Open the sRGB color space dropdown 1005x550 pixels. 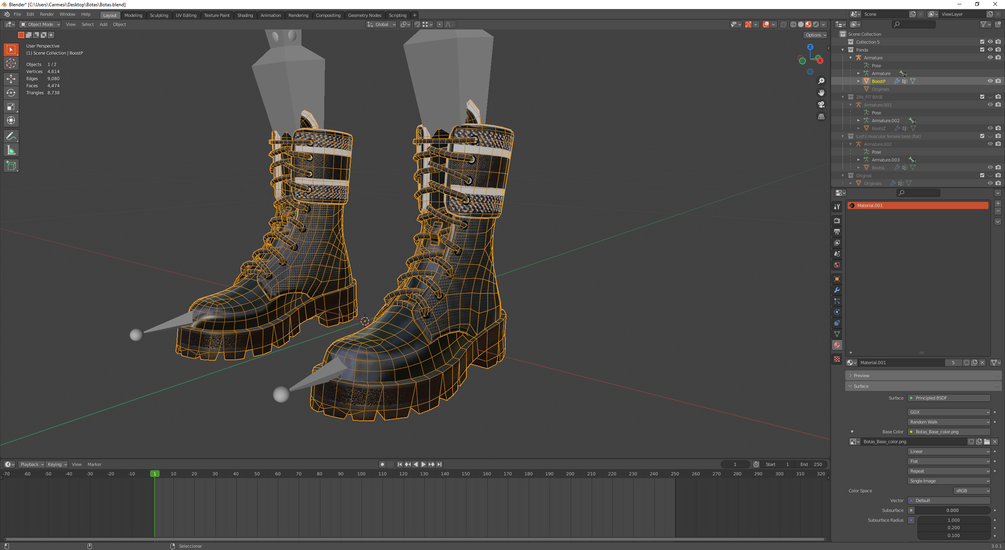(972, 491)
